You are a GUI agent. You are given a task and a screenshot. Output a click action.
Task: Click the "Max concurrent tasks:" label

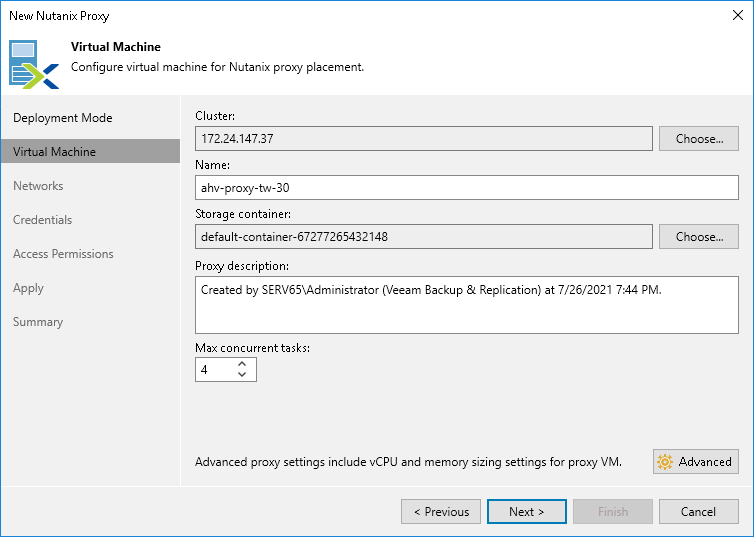click(x=252, y=348)
